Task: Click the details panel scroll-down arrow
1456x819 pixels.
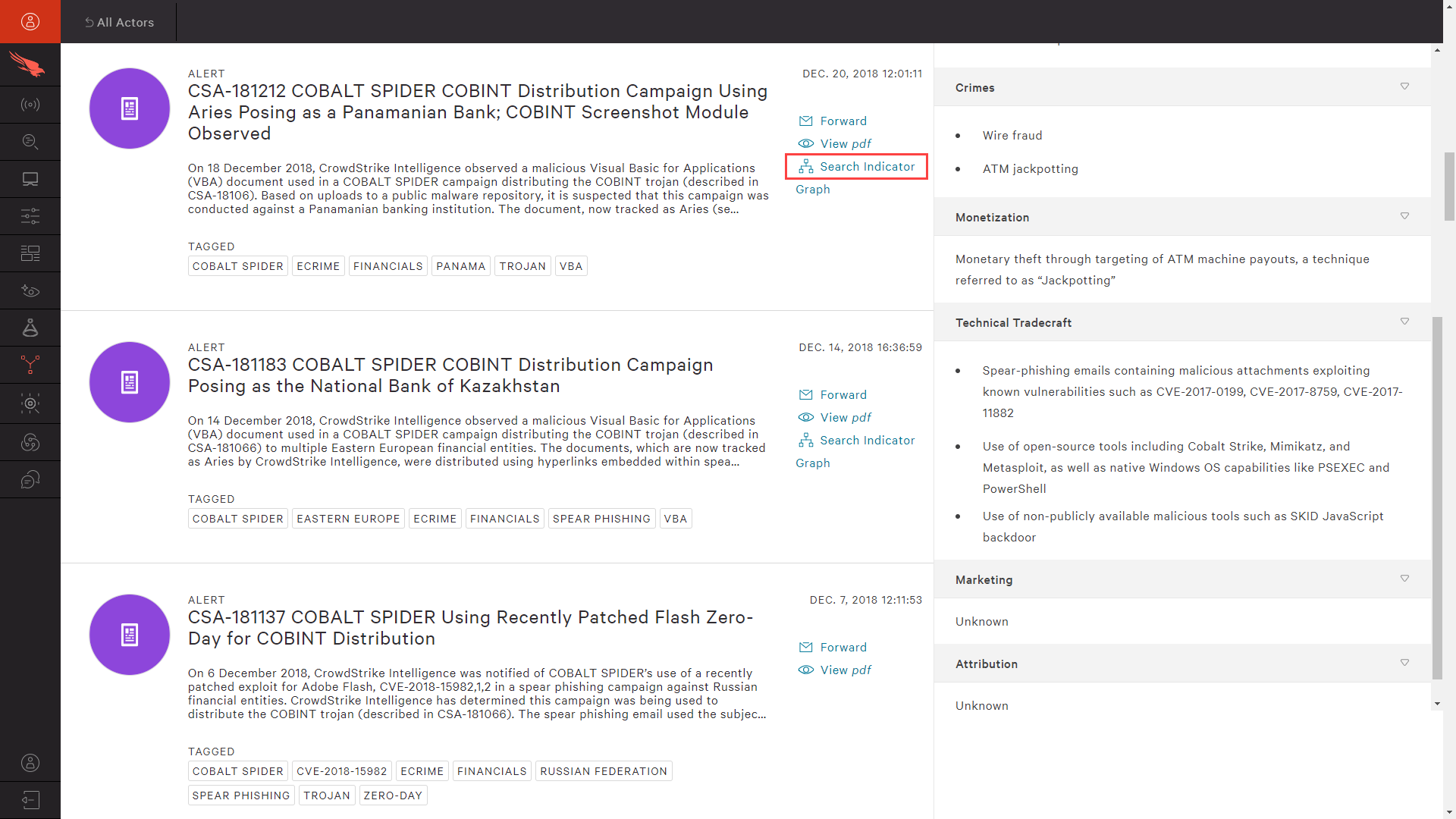Action: tap(1437, 704)
